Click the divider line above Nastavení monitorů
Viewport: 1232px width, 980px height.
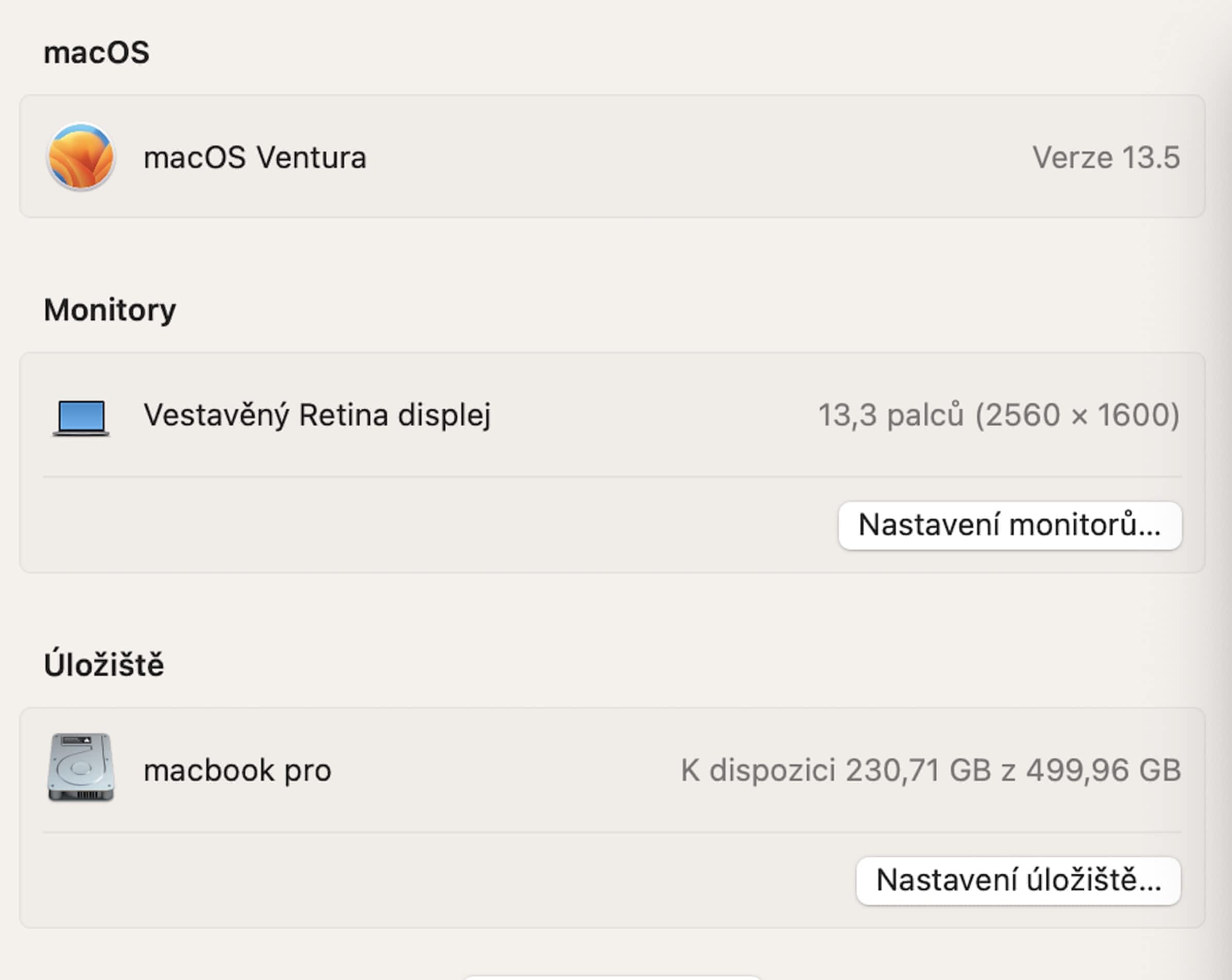coord(612,476)
